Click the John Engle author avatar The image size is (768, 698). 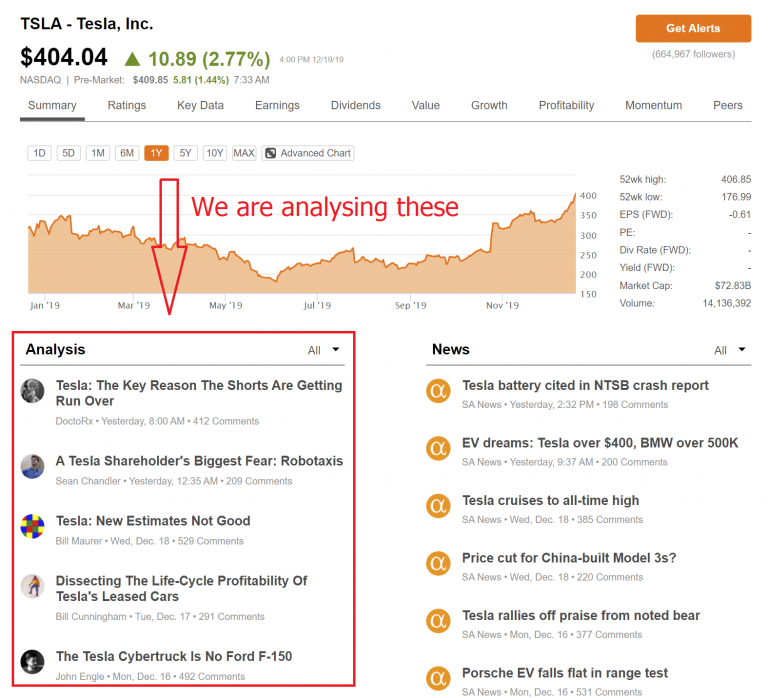pos(32,662)
